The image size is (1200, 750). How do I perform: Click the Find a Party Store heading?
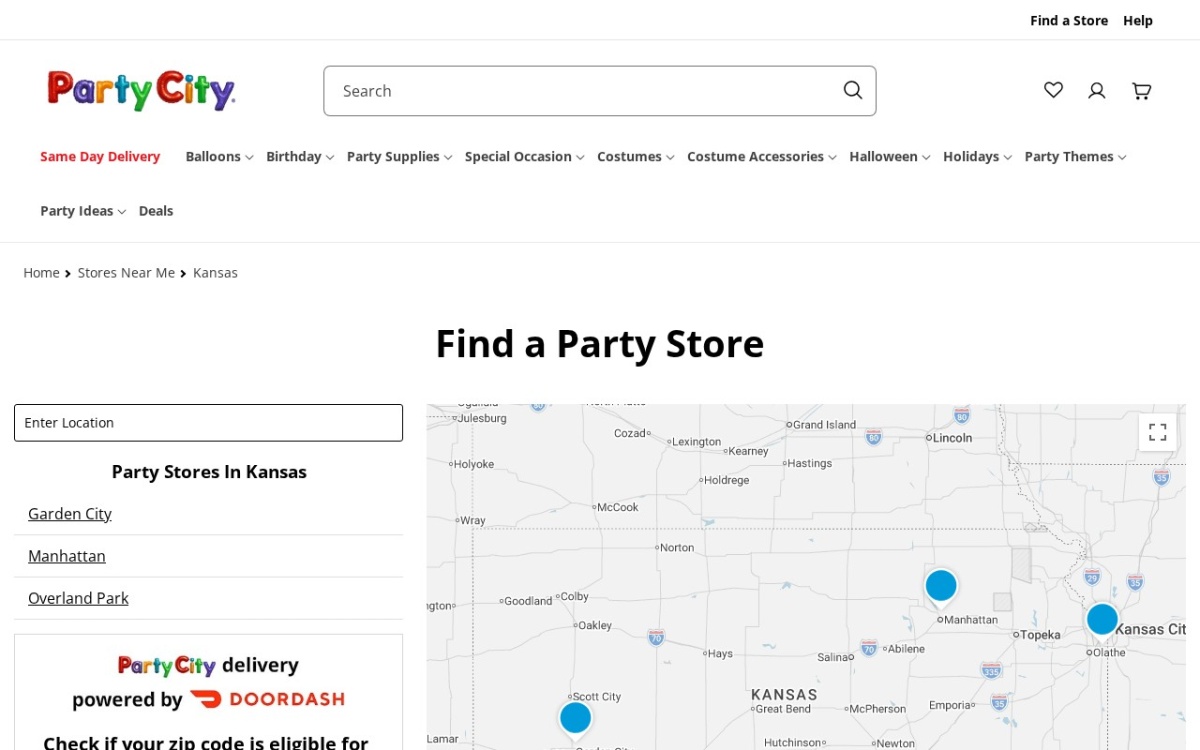pos(600,344)
